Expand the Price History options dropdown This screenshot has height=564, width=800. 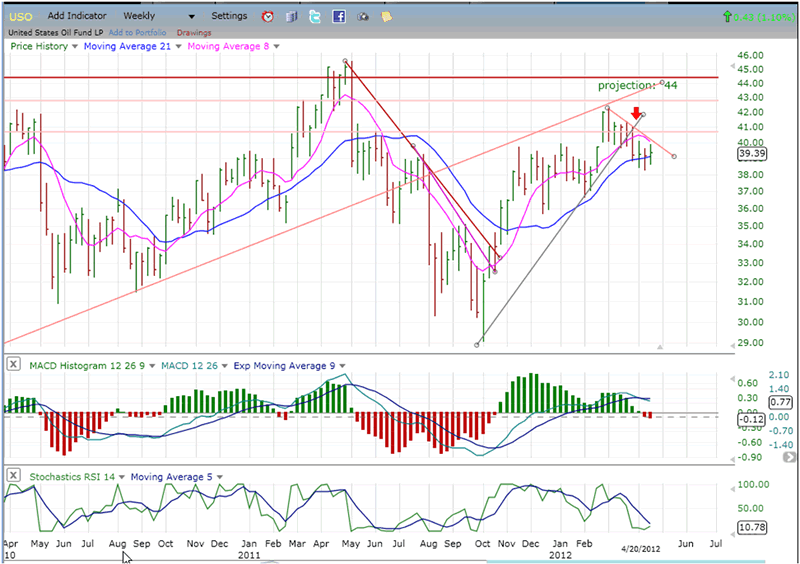coord(76,46)
